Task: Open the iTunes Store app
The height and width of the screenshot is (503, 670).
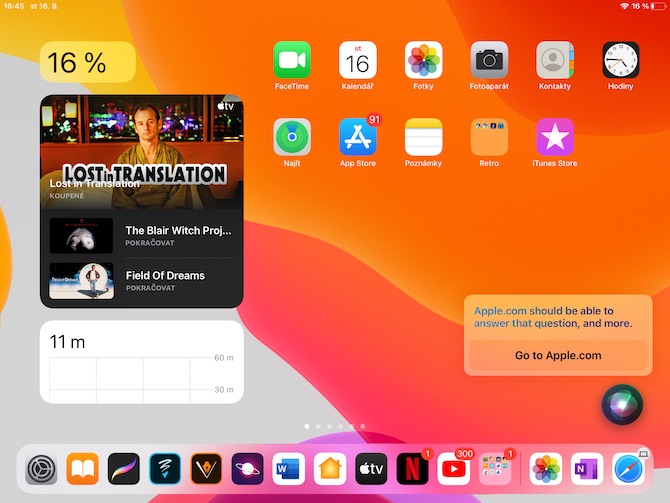Action: pyautogui.click(x=555, y=137)
